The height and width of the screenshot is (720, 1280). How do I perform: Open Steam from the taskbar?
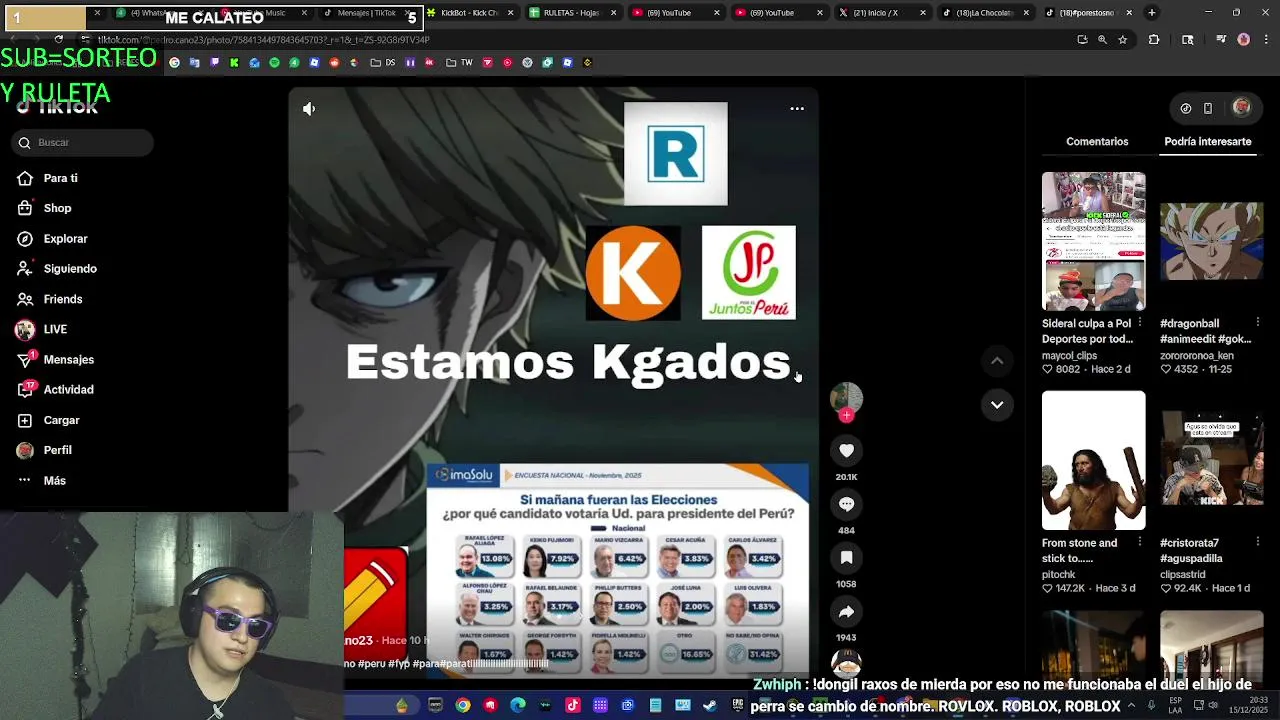click(710, 705)
